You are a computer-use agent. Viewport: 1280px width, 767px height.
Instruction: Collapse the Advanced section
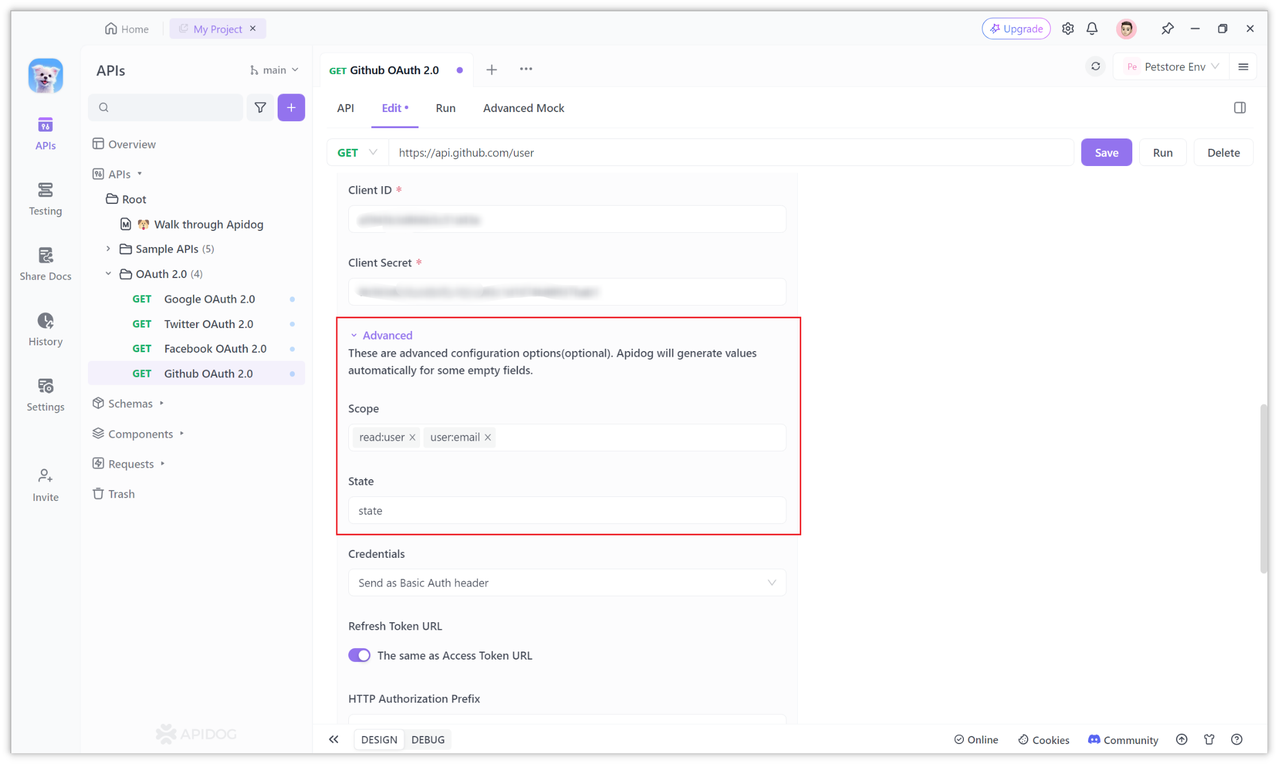click(x=381, y=336)
